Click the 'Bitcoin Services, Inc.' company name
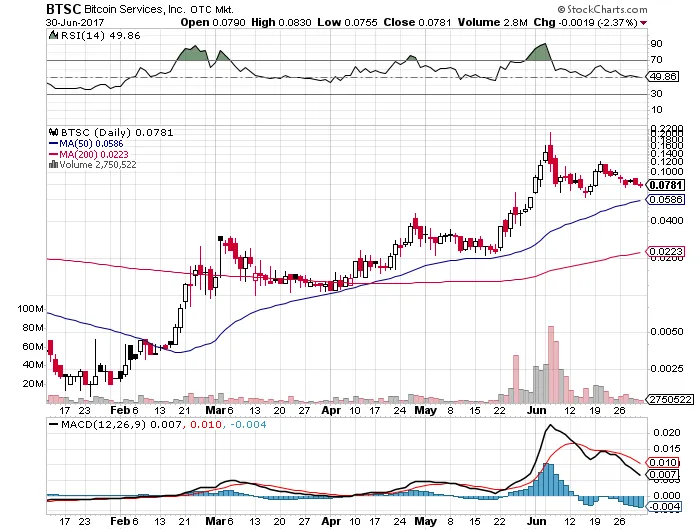 (x=135, y=9)
